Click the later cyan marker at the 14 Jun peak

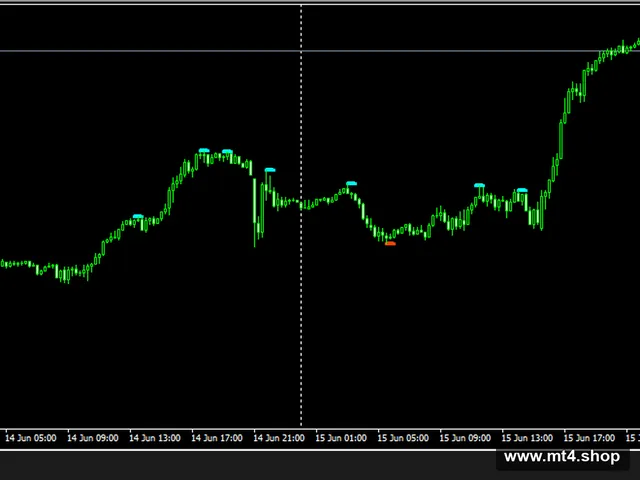pos(227,151)
